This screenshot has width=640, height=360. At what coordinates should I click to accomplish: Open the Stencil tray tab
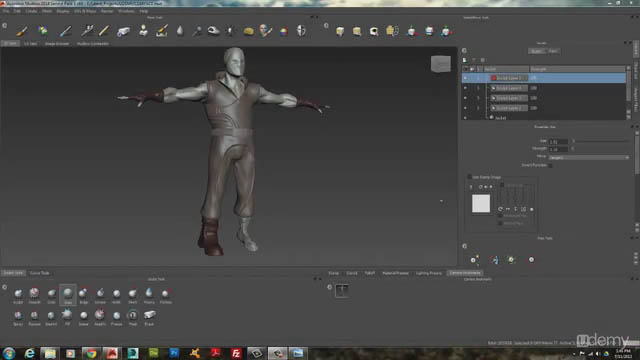click(351, 273)
